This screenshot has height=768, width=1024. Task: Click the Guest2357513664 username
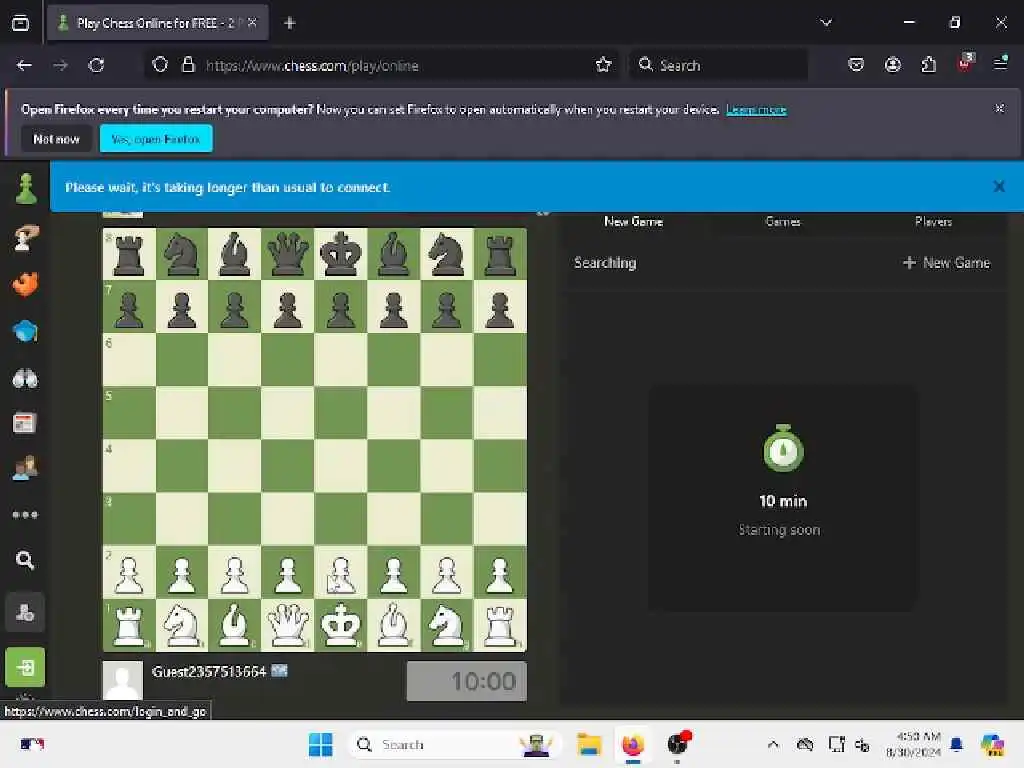[209, 671]
